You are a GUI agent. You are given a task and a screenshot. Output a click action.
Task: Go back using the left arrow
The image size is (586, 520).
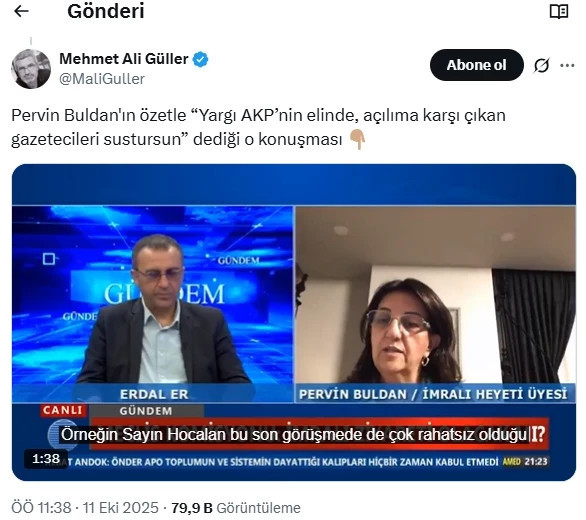coord(21,11)
